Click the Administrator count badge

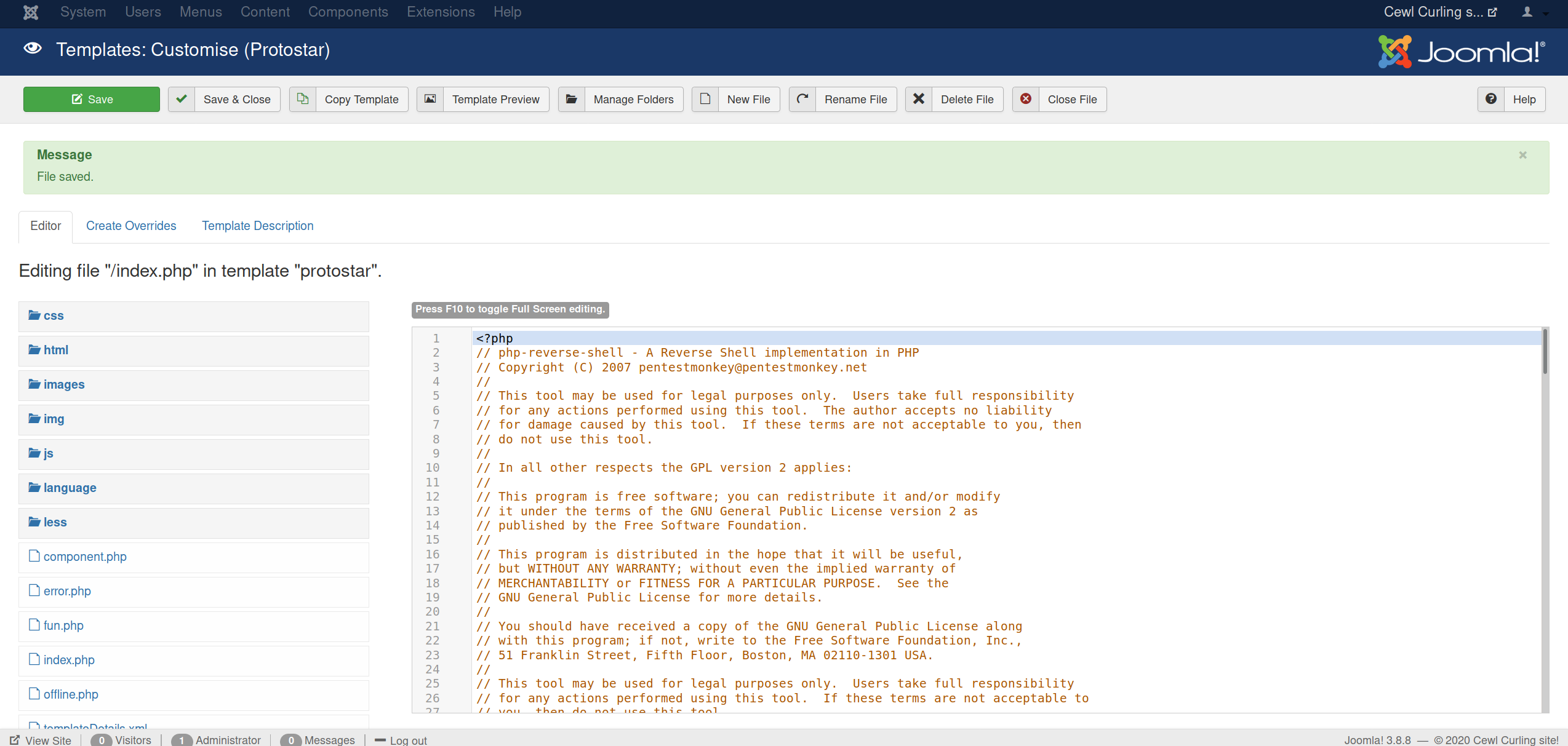pyautogui.click(x=182, y=740)
